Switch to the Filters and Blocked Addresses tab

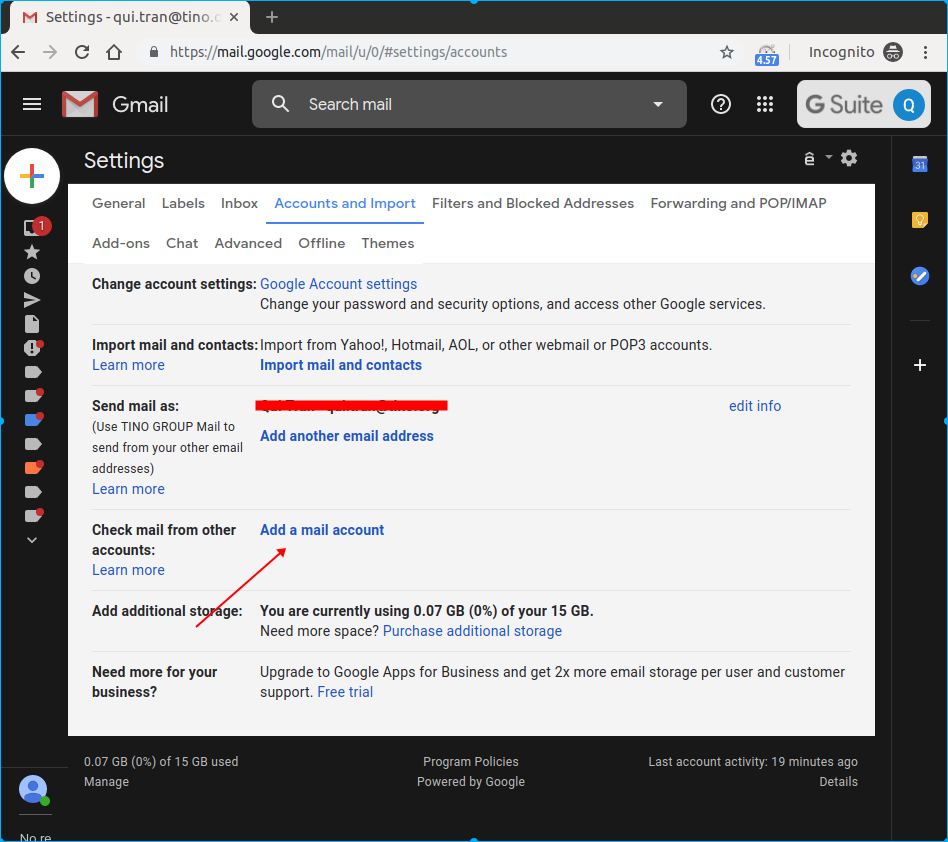click(x=533, y=204)
